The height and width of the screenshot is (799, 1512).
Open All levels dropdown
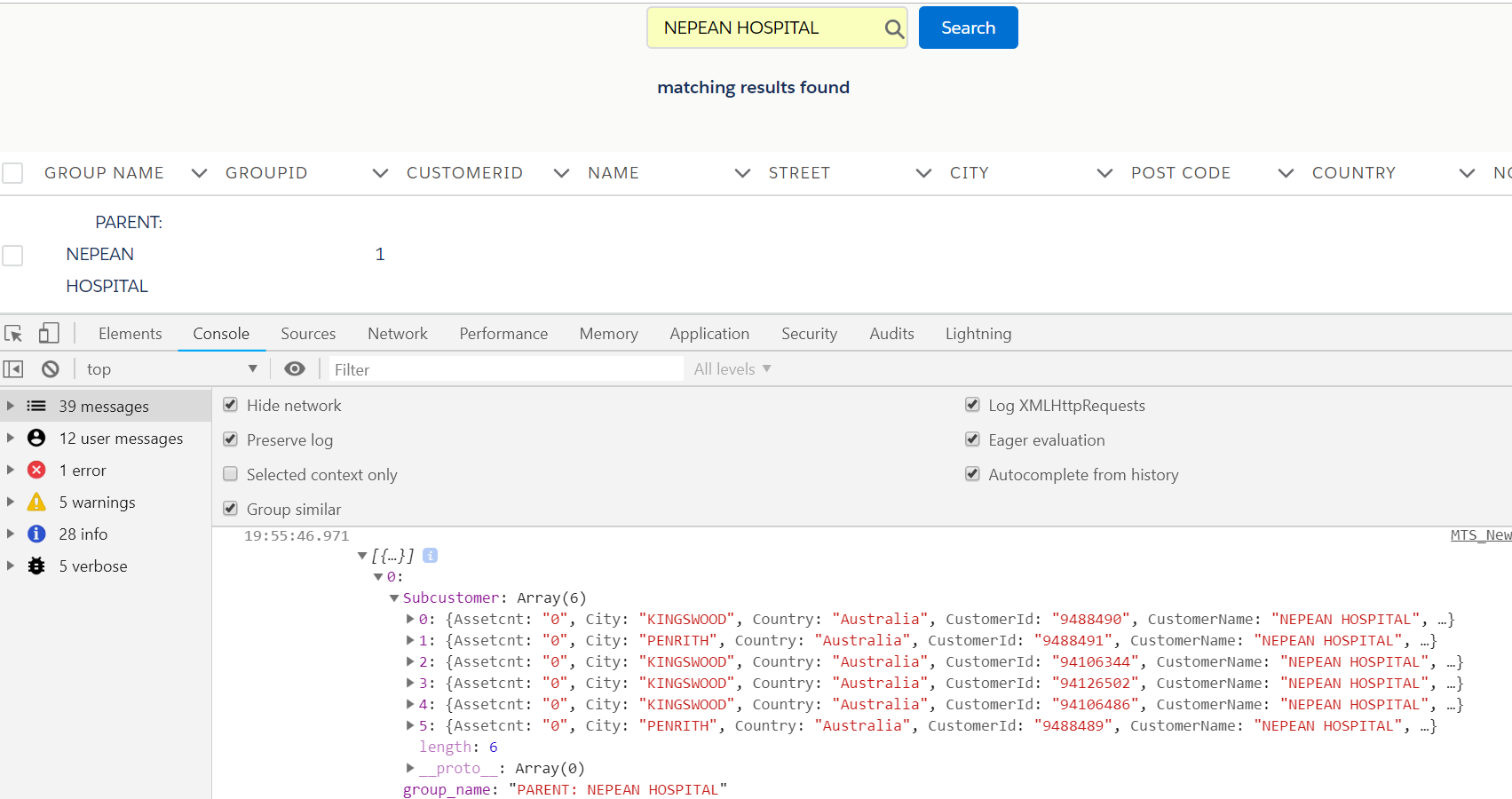732,369
